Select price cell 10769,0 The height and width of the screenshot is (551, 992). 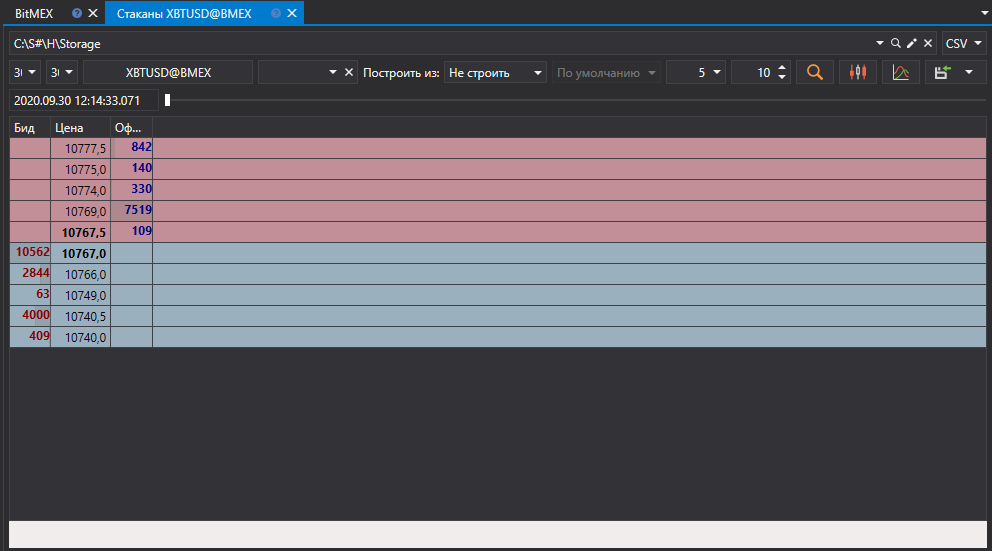80,211
